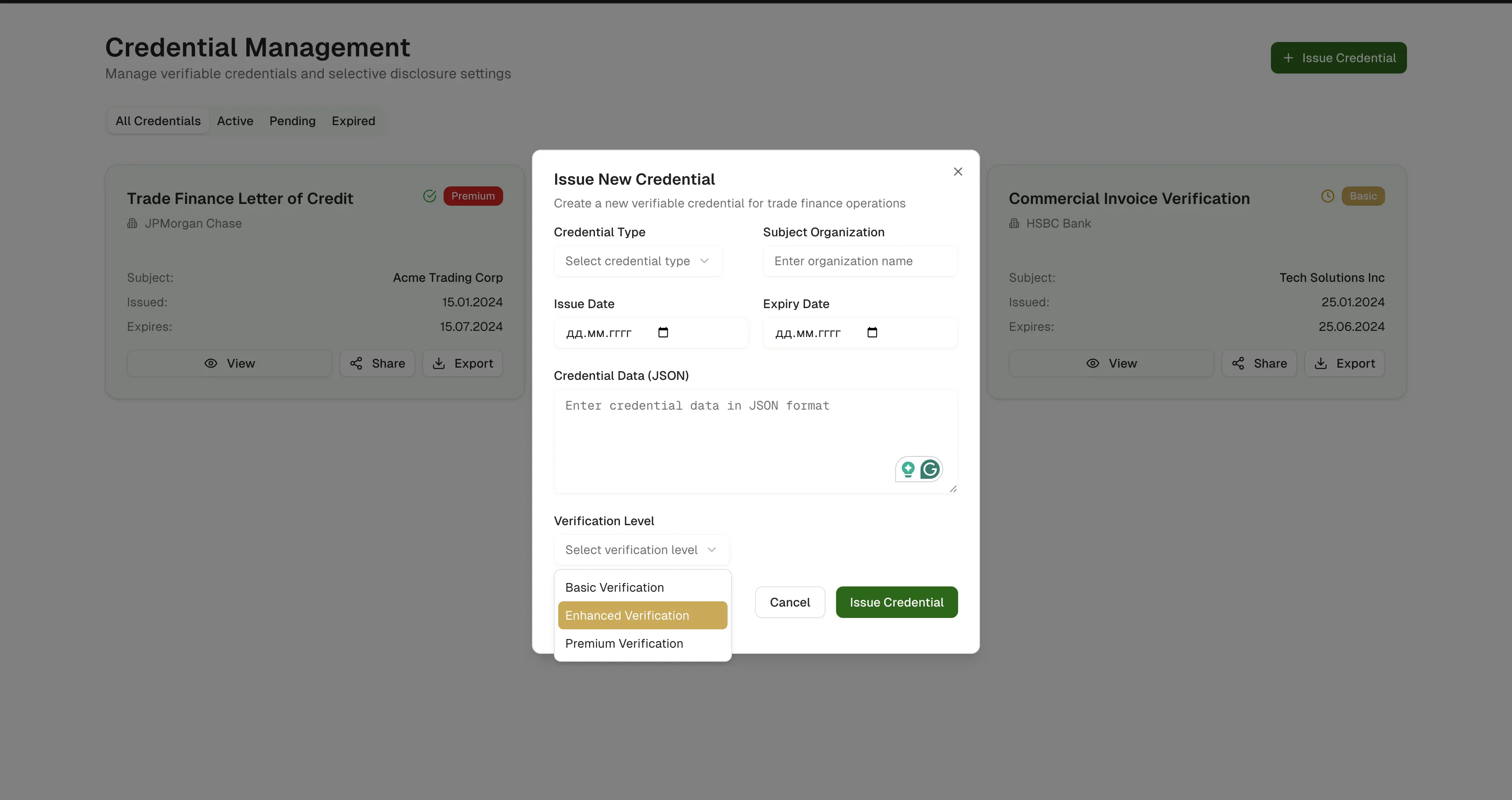Screen dimensions: 1512x800
Task: Click the Enter organization name field
Action: [859, 260]
